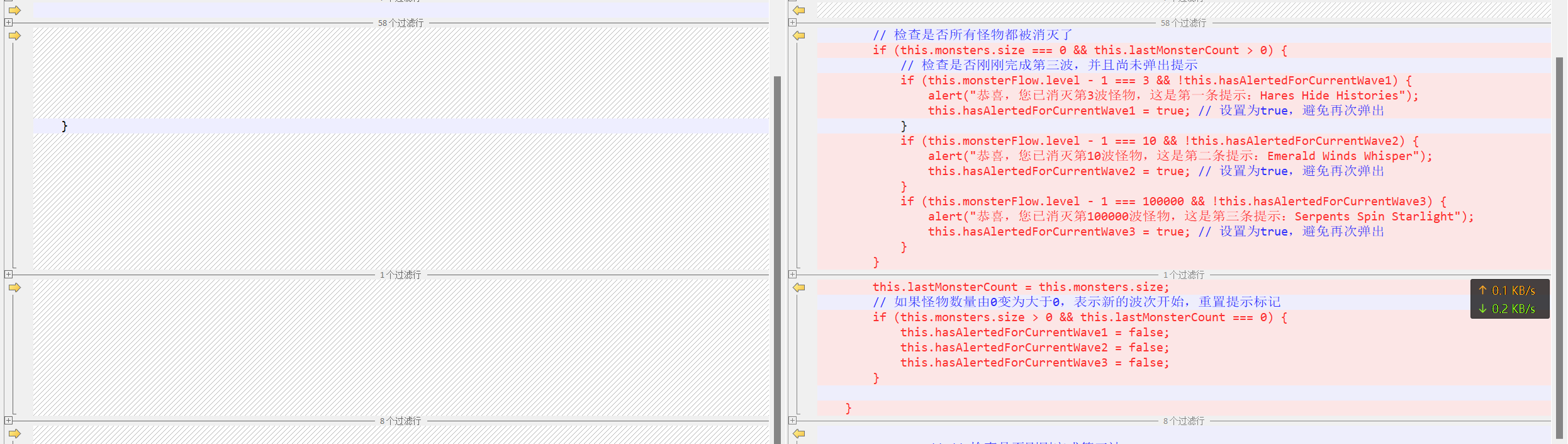
Task: Click alert line containing Emerald Winds Whisper
Action: pos(1180,156)
